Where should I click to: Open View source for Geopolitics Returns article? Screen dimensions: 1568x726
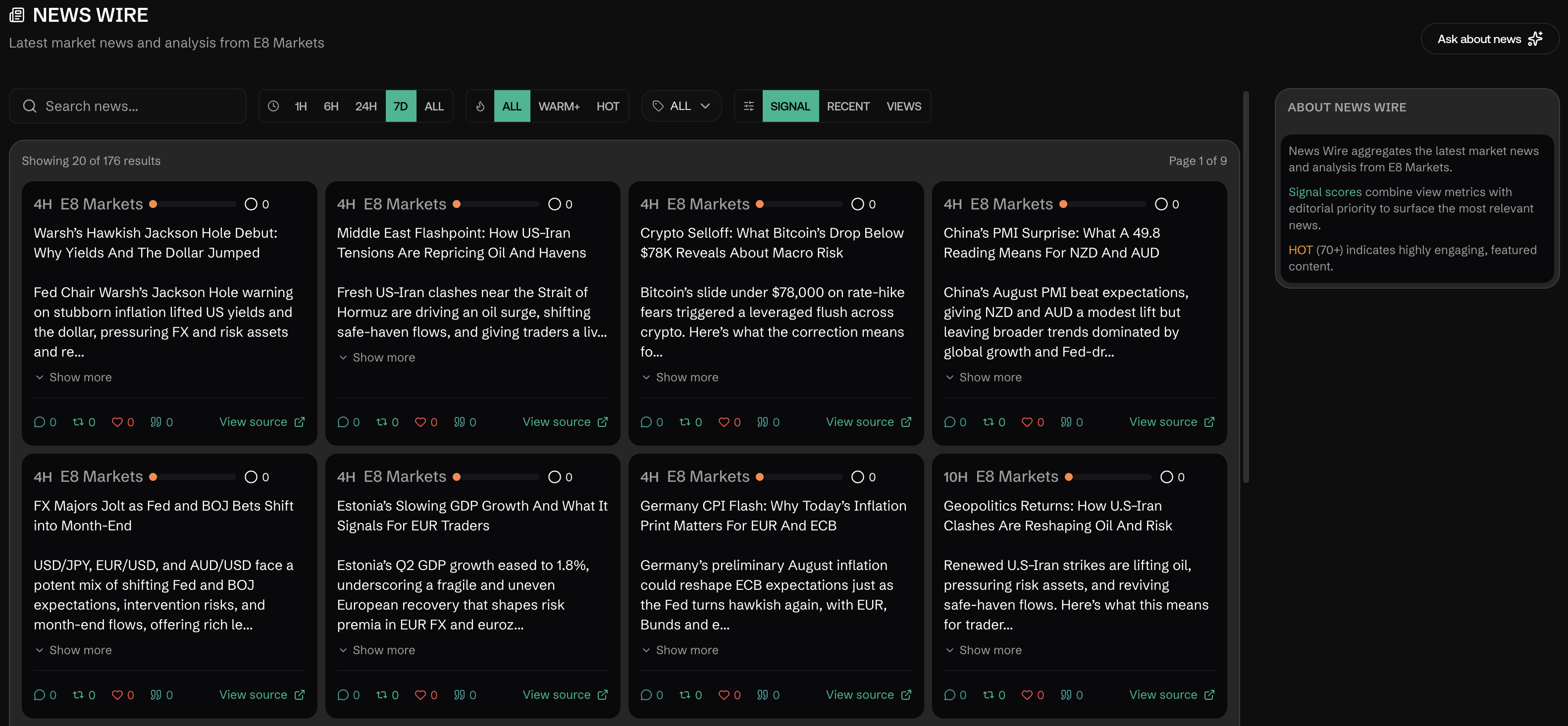[1172, 694]
